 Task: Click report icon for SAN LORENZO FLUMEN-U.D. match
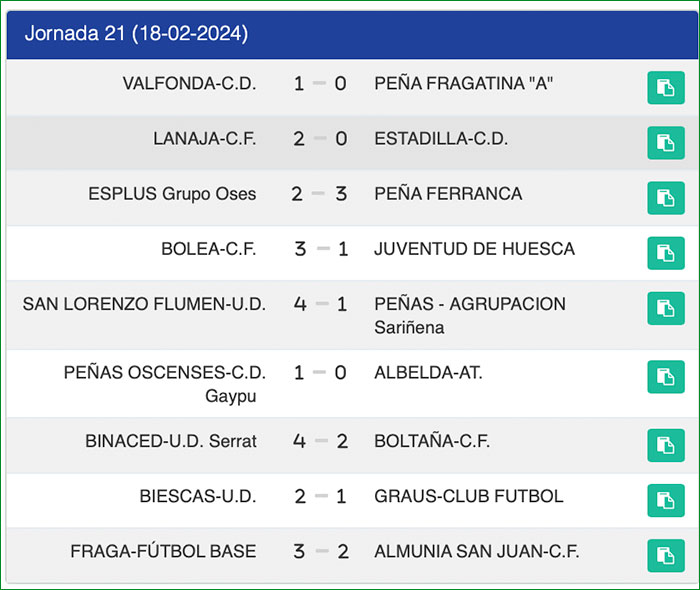click(x=665, y=308)
